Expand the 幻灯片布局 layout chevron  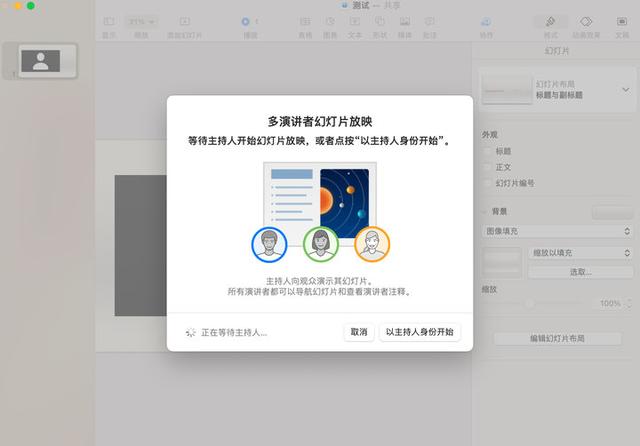[x=625, y=89]
